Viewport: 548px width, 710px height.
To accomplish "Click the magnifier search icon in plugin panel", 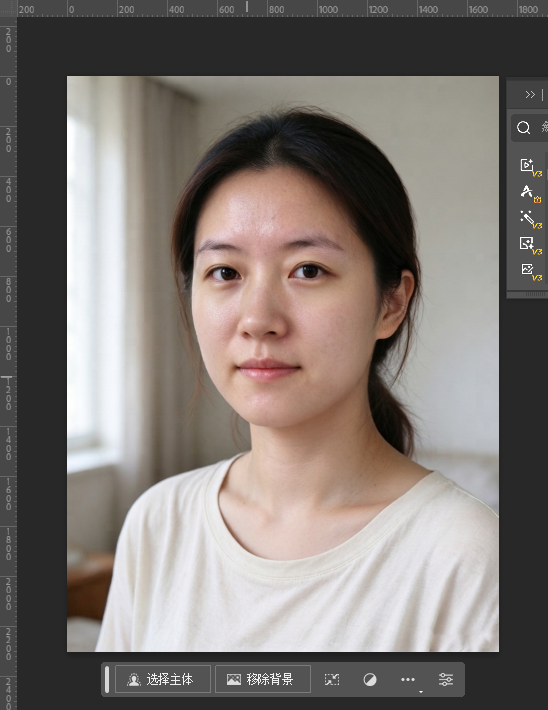I will pos(524,128).
